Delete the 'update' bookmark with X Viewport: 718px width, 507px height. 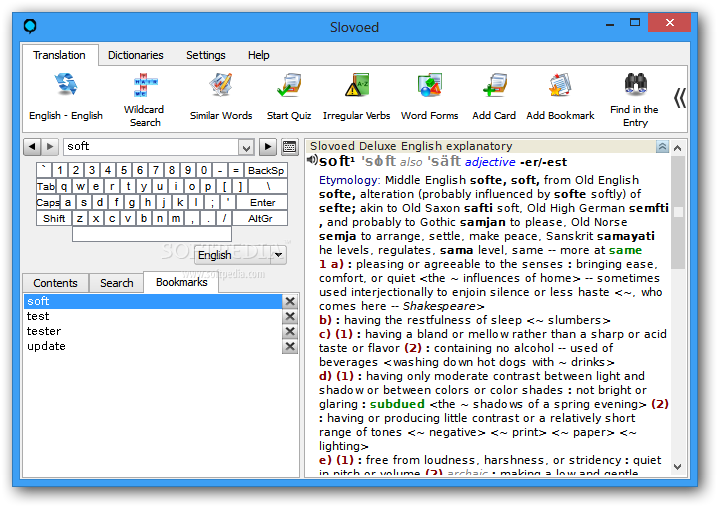(x=289, y=347)
